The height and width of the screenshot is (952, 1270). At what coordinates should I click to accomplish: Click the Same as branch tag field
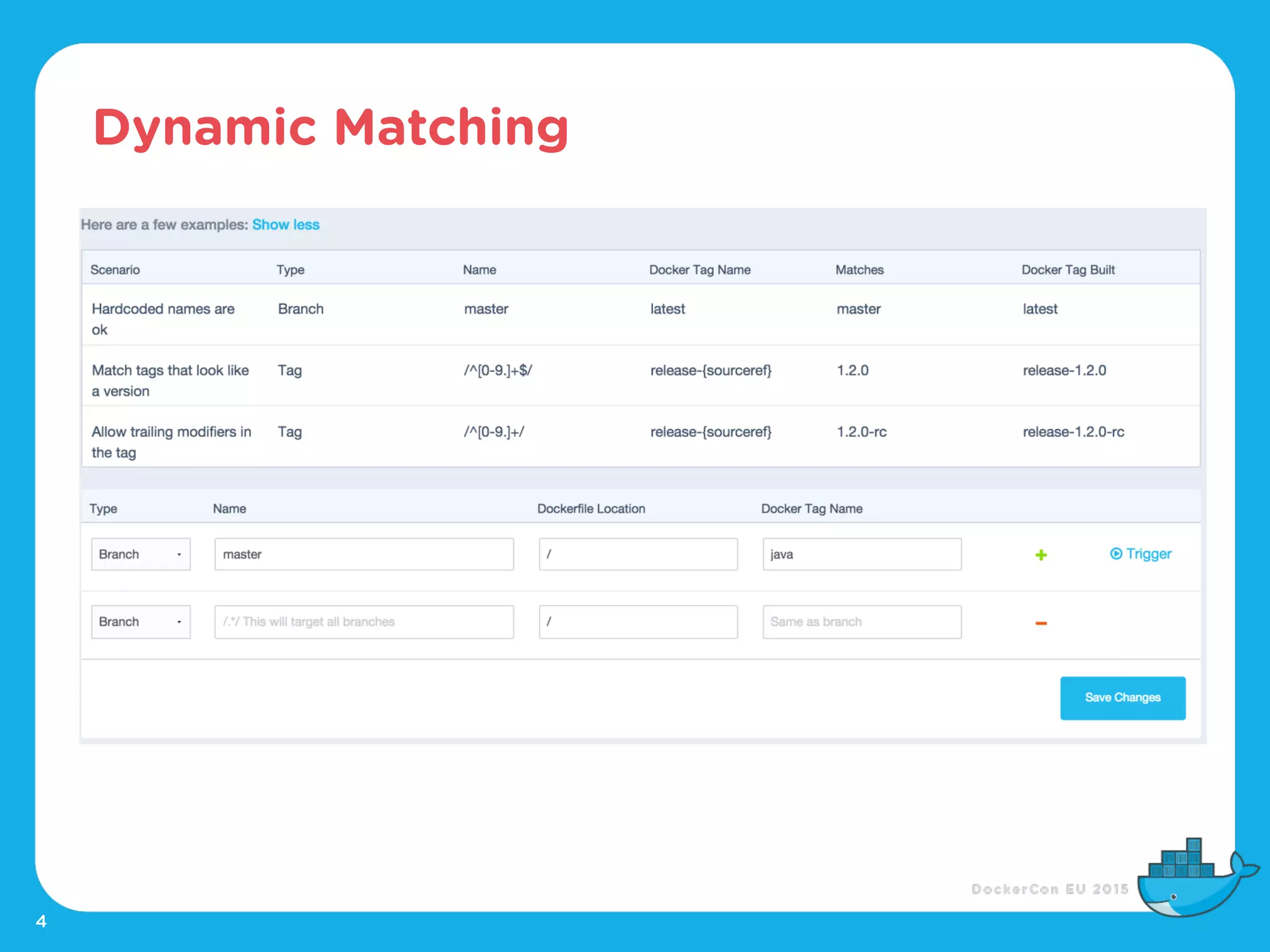[x=861, y=622]
